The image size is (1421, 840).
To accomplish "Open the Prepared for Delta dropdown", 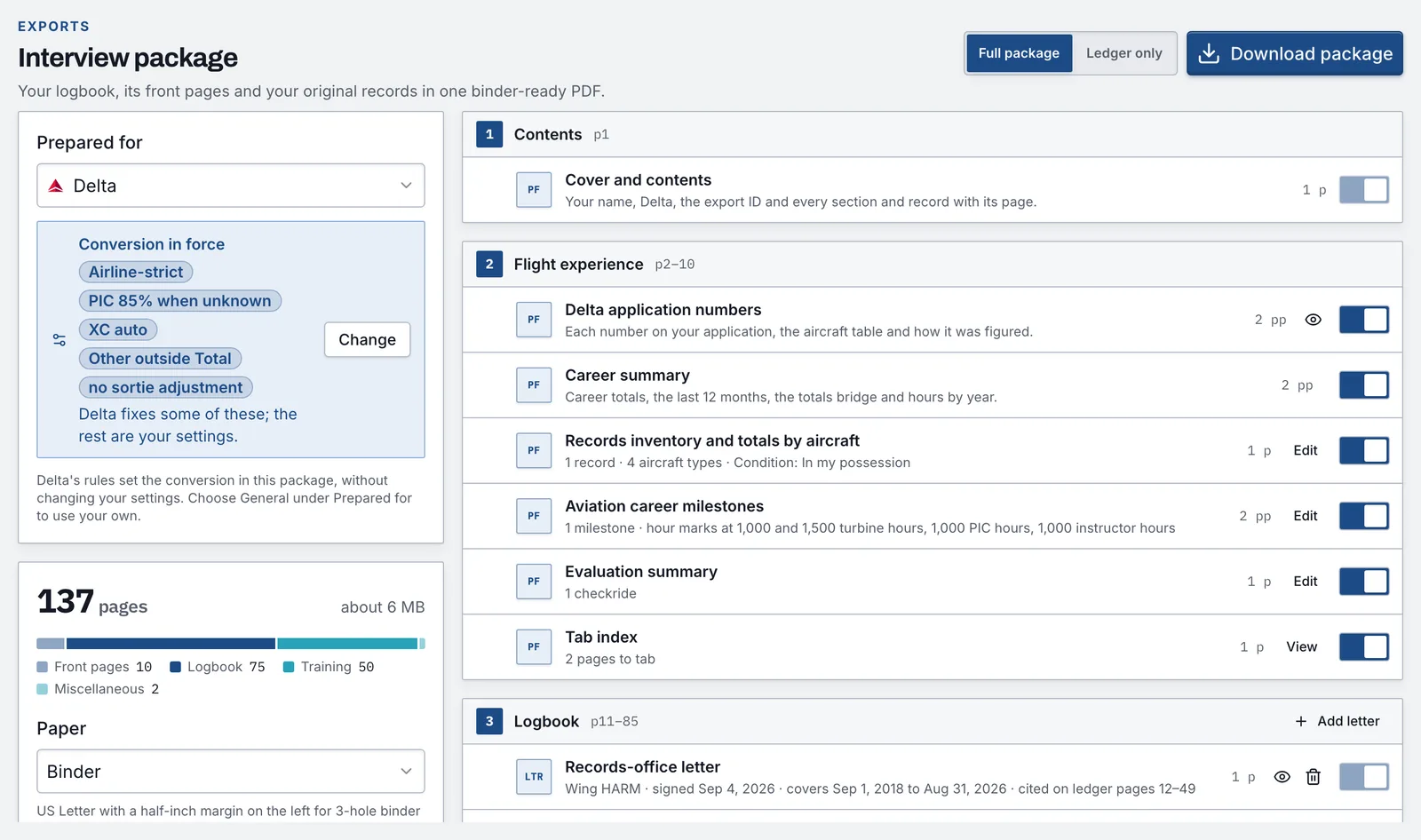I will tap(231, 186).
